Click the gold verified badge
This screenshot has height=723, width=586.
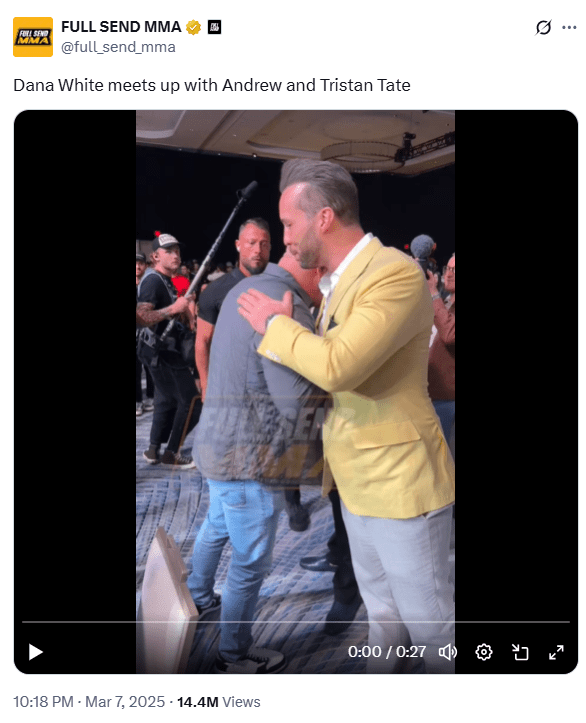[193, 27]
